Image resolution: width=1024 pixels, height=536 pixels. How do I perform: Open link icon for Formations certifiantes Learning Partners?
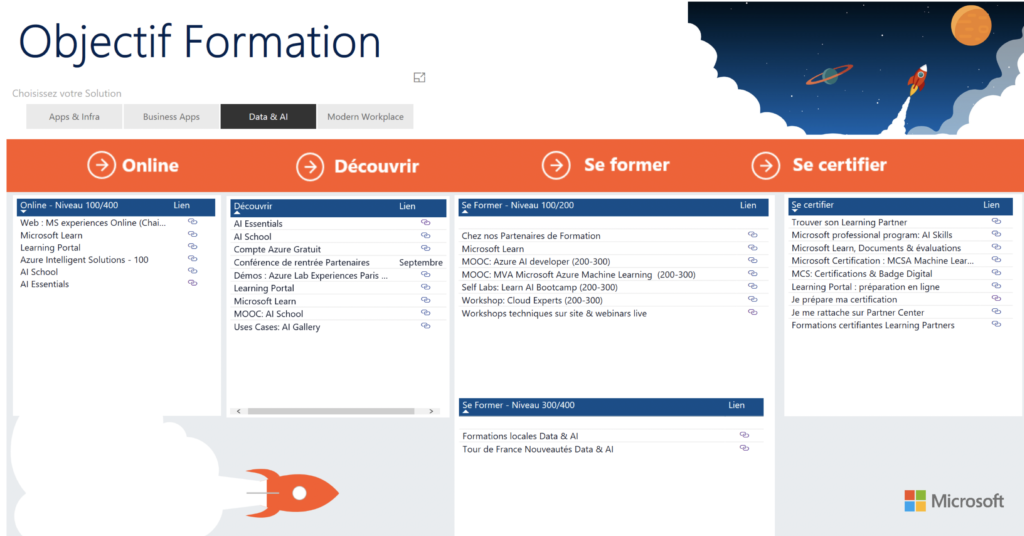tap(996, 324)
